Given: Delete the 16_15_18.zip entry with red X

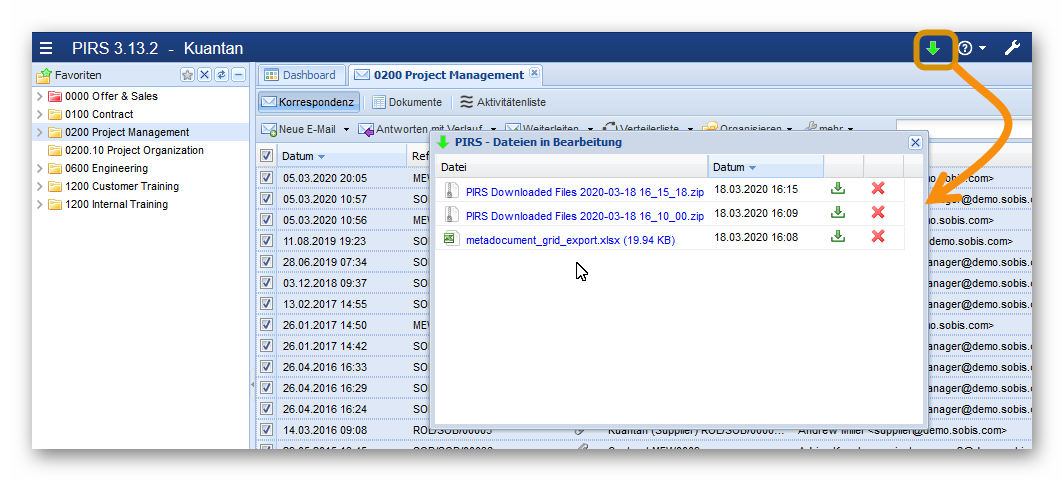Looking at the screenshot, I should tap(878, 189).
